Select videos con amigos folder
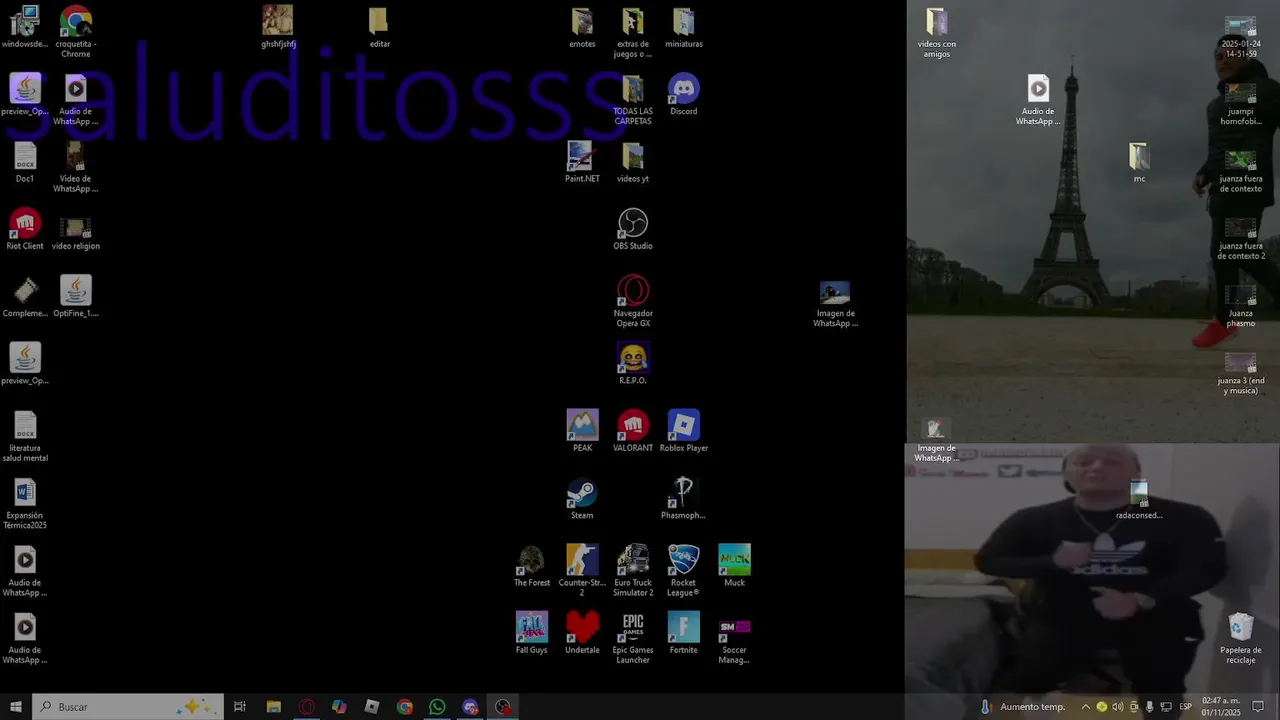The width and height of the screenshot is (1280, 720). [x=937, y=32]
